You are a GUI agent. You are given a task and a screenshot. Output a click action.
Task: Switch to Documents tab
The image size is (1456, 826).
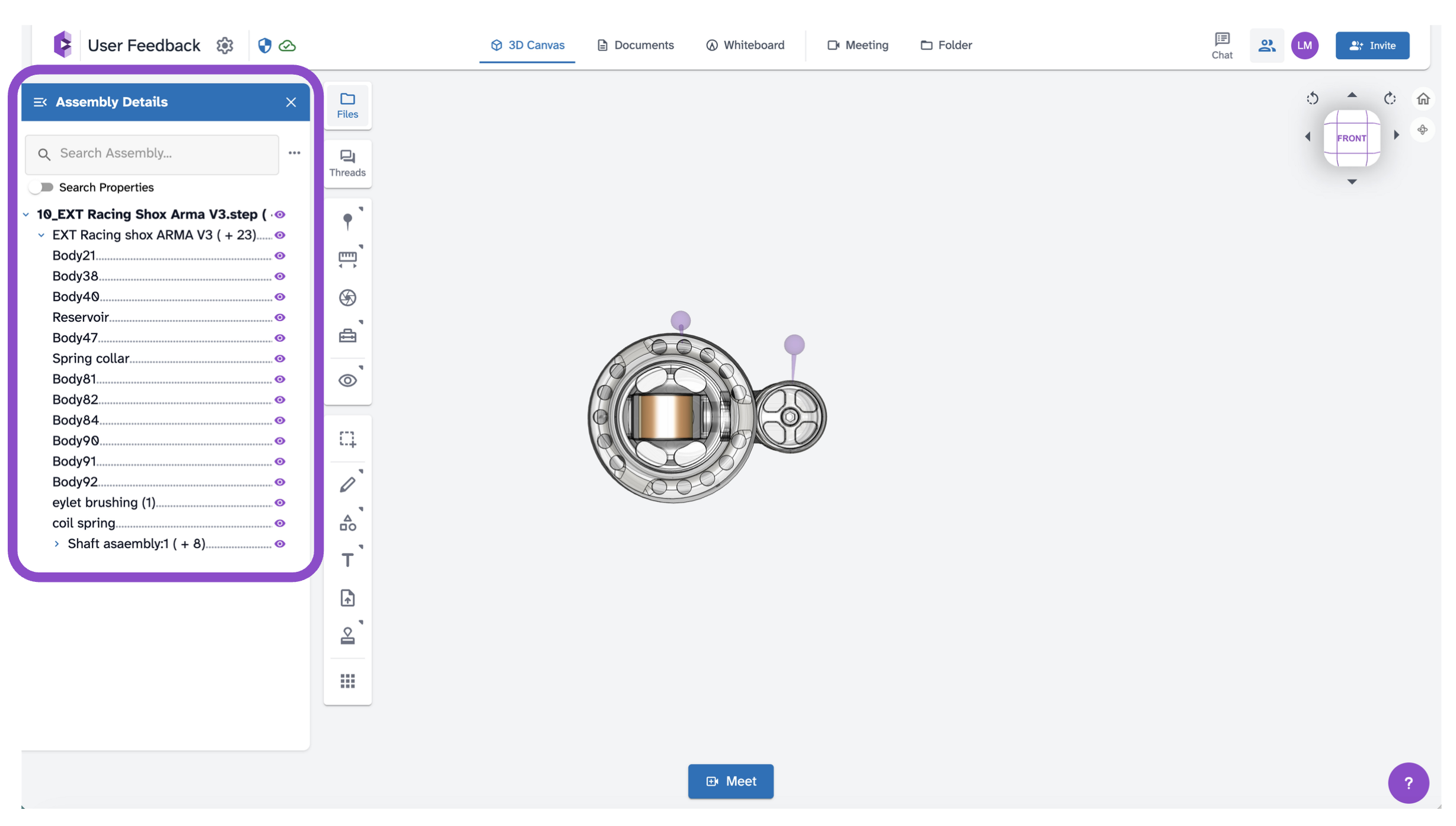tap(635, 45)
